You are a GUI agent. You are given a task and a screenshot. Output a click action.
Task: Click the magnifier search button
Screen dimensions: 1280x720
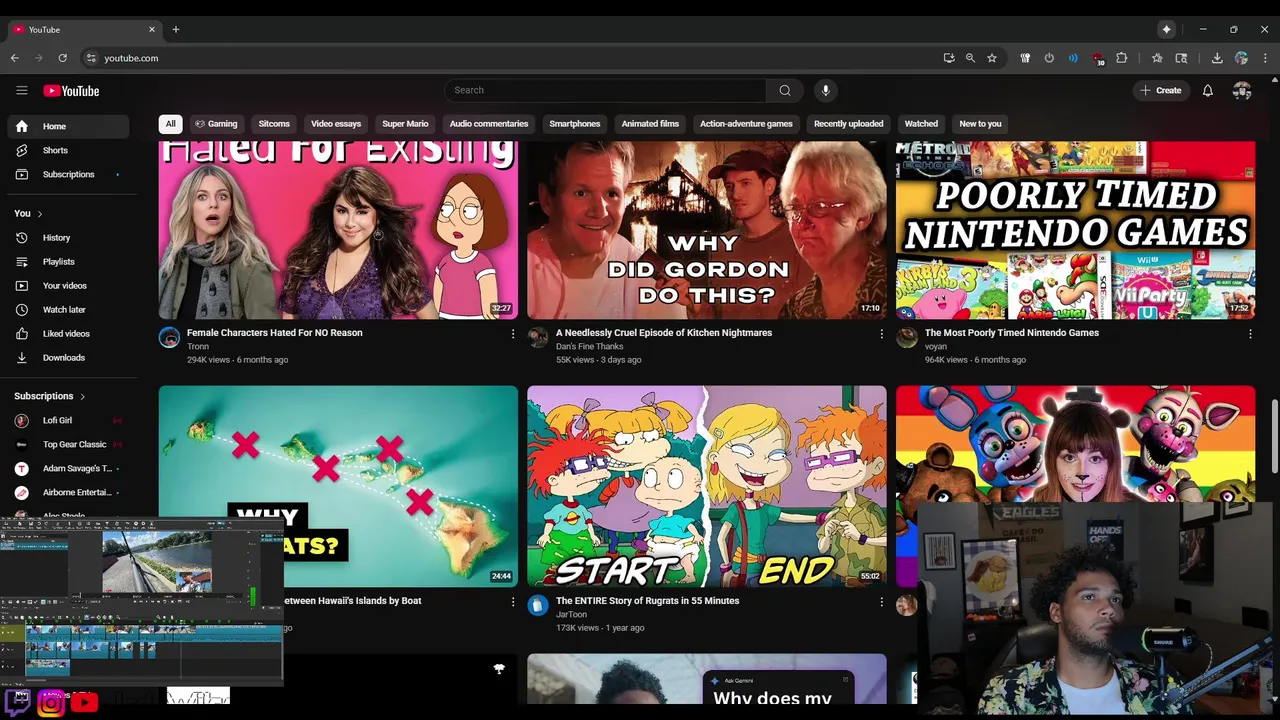785,90
